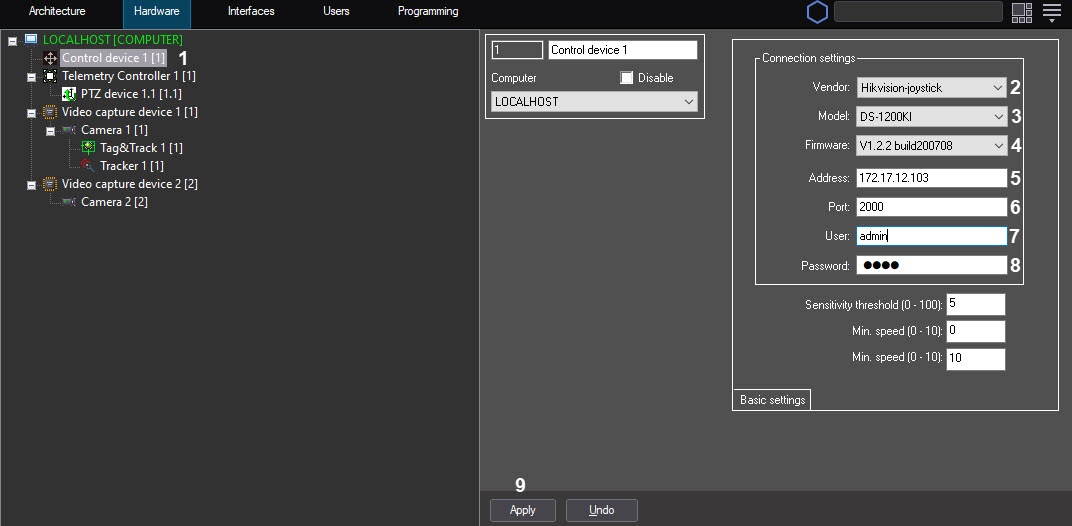
Task: Click the Telemetry Controller 1 icon
Action: coord(50,76)
